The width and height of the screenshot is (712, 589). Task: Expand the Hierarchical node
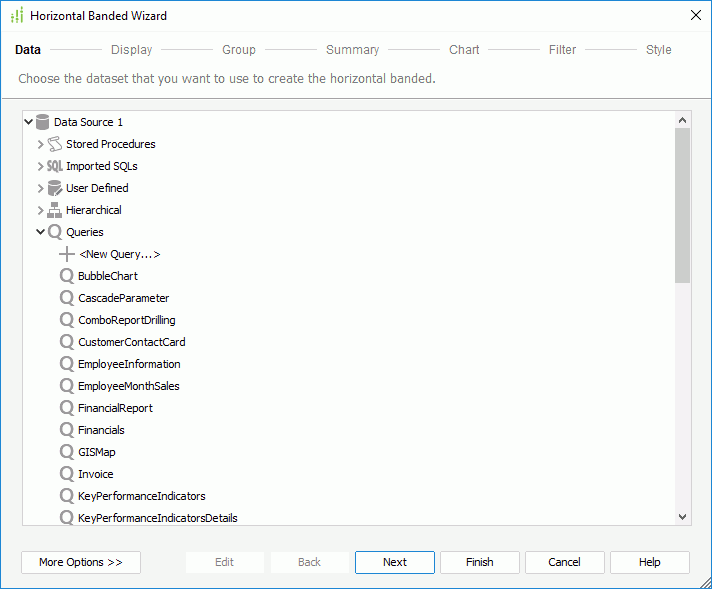(x=40, y=210)
